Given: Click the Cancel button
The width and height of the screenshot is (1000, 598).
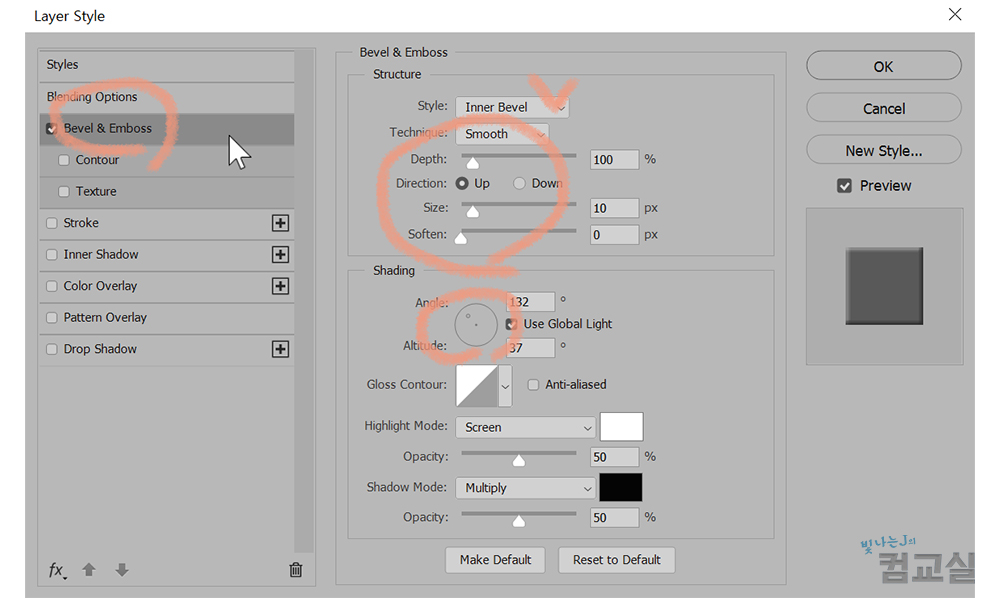Looking at the screenshot, I should (x=883, y=108).
